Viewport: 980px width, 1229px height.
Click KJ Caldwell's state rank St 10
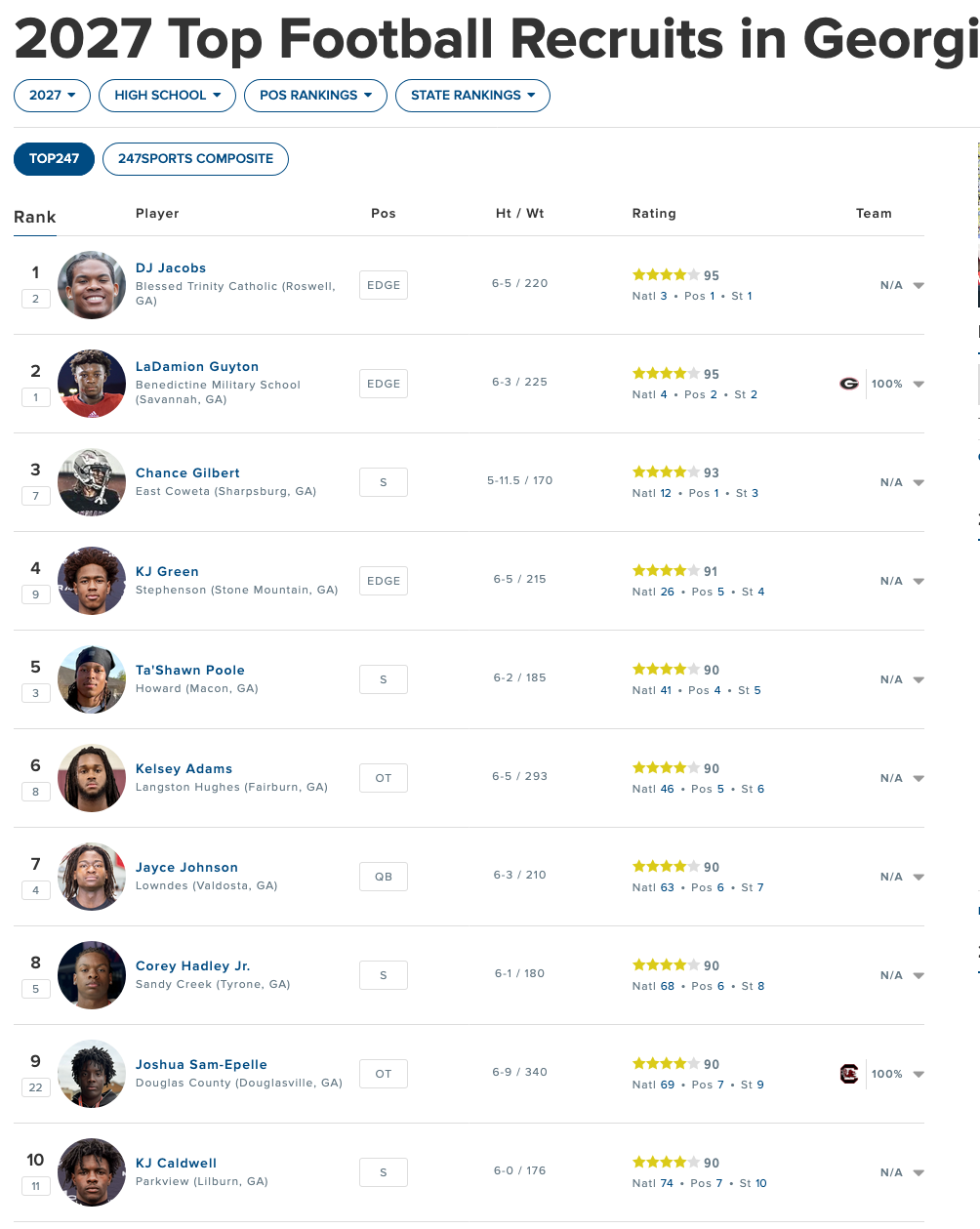coord(753,1183)
